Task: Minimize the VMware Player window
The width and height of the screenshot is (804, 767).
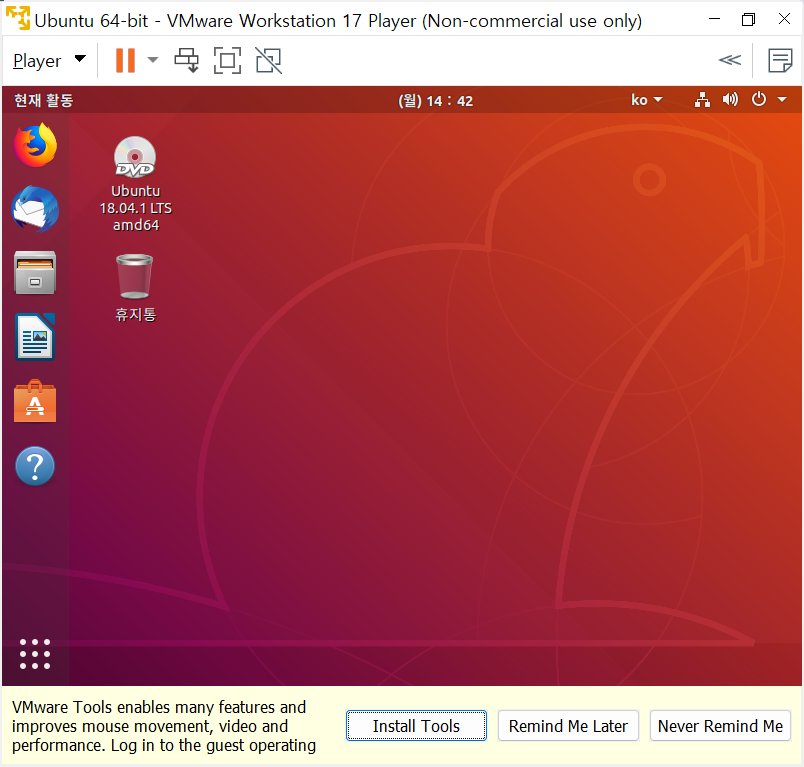Action: tap(714, 19)
